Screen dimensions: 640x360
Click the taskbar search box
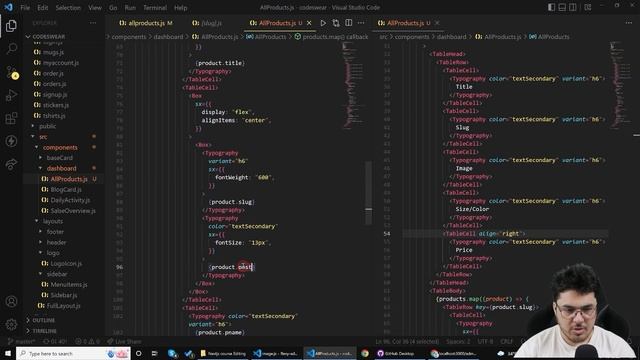(73, 353)
